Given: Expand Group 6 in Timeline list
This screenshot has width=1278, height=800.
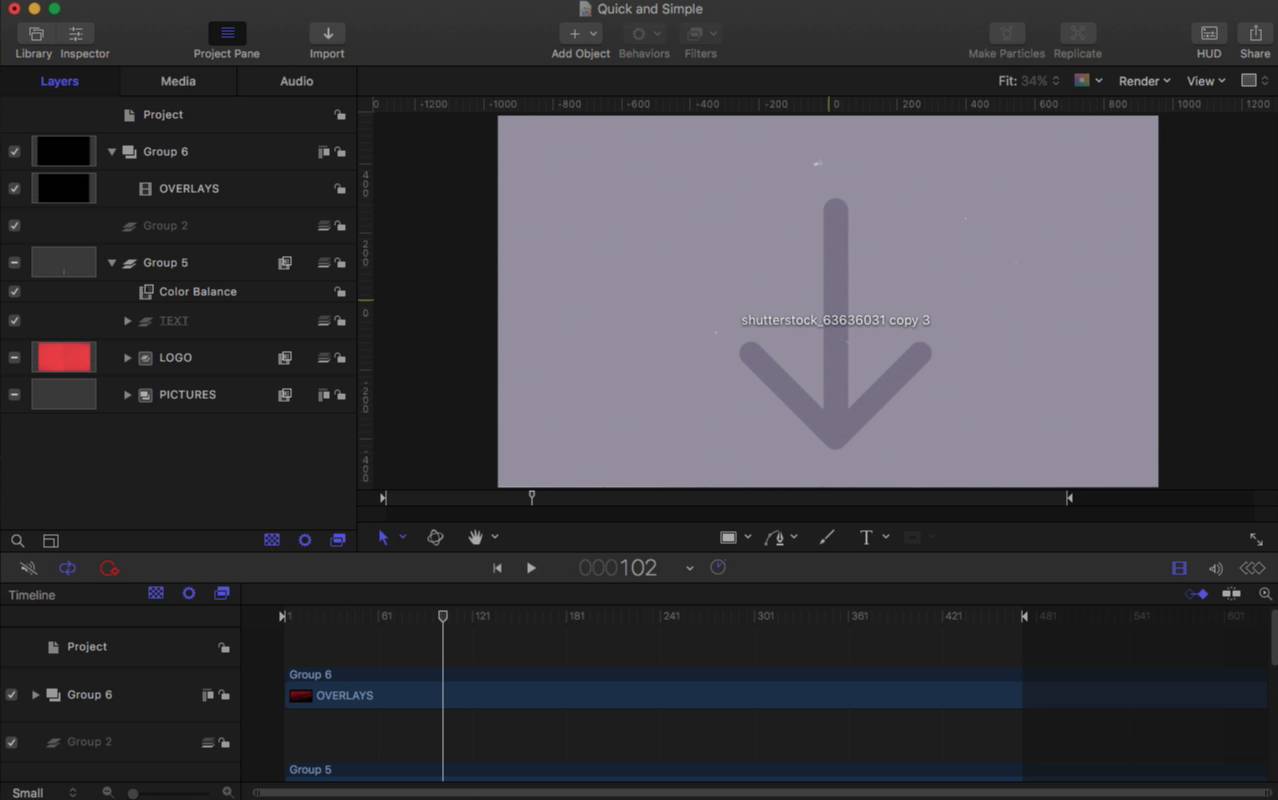Looking at the screenshot, I should [x=35, y=695].
